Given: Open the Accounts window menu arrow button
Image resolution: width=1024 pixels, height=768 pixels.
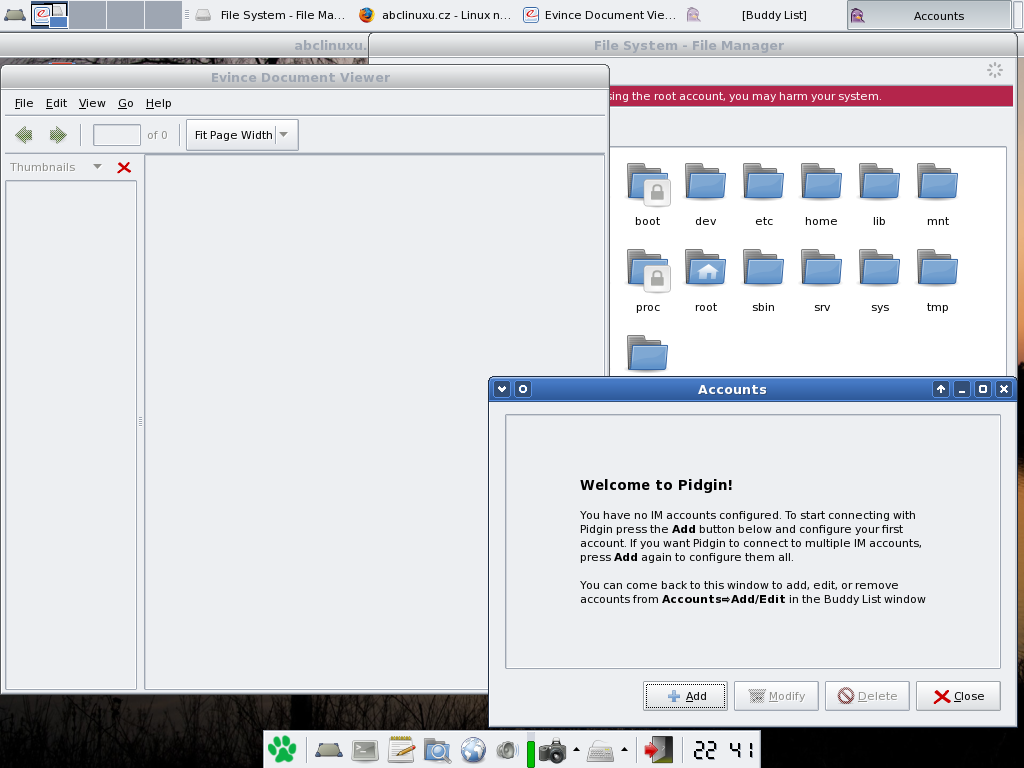Looking at the screenshot, I should [502, 389].
